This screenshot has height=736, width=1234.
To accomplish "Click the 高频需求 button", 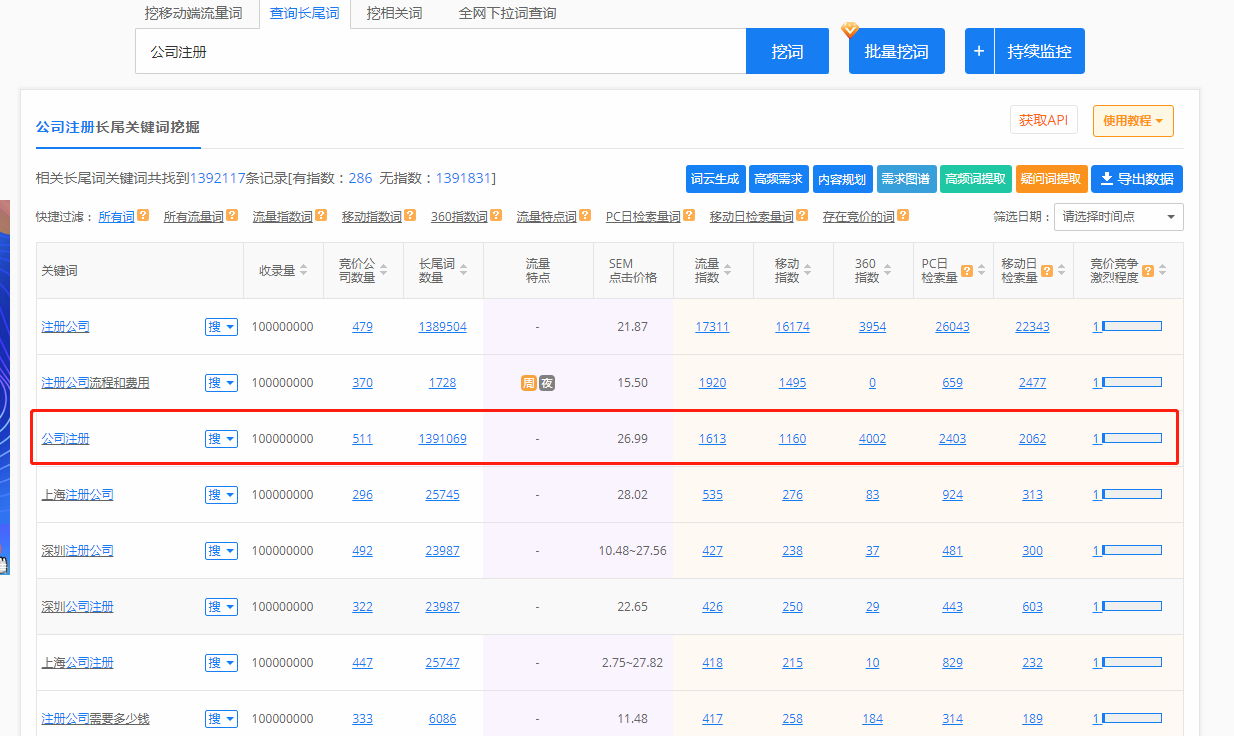I will coord(778,179).
